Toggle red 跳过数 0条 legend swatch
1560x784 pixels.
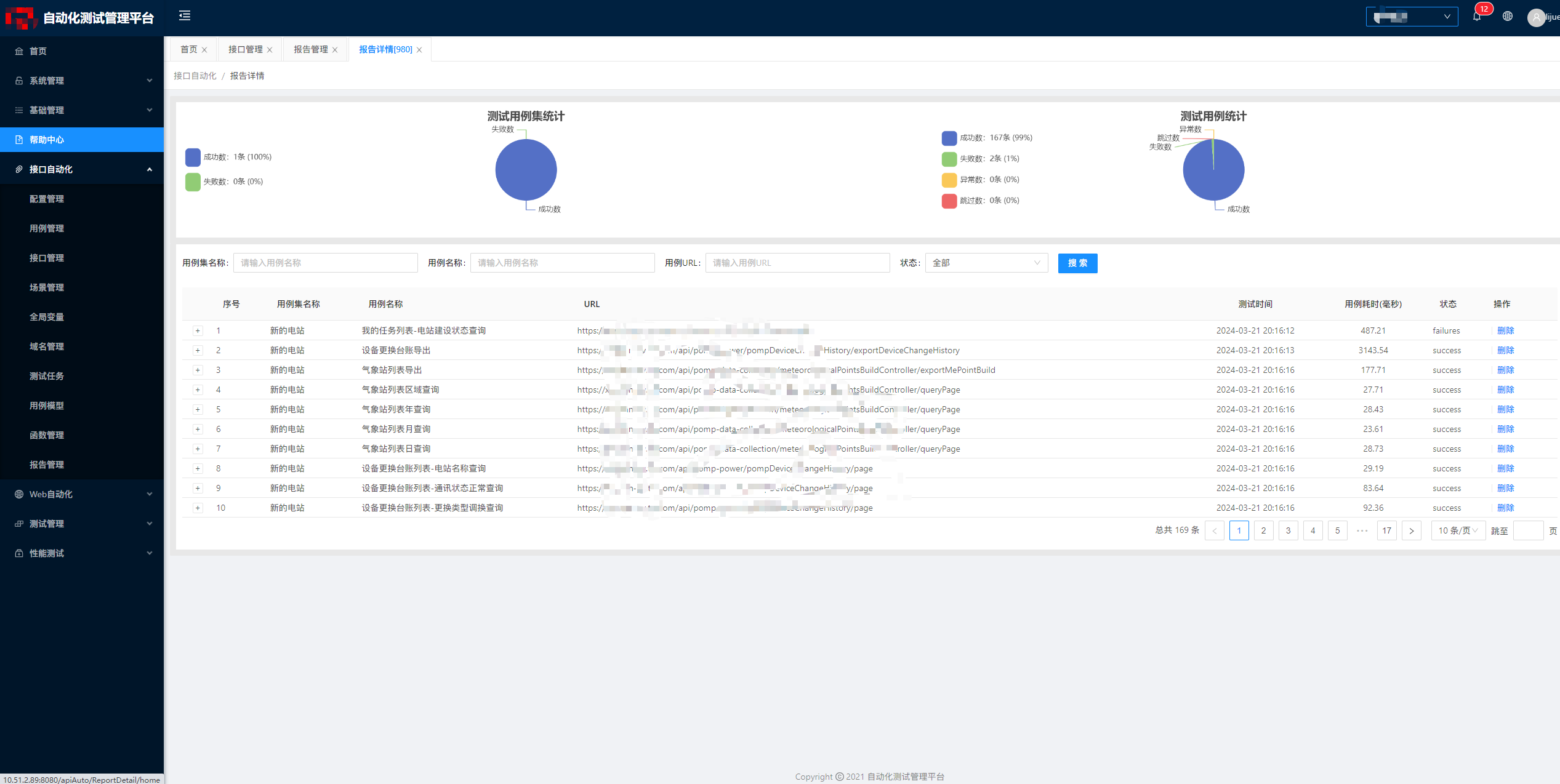pos(949,201)
